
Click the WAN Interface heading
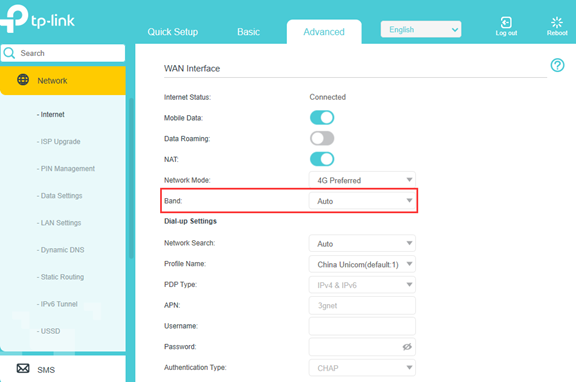tap(192, 69)
